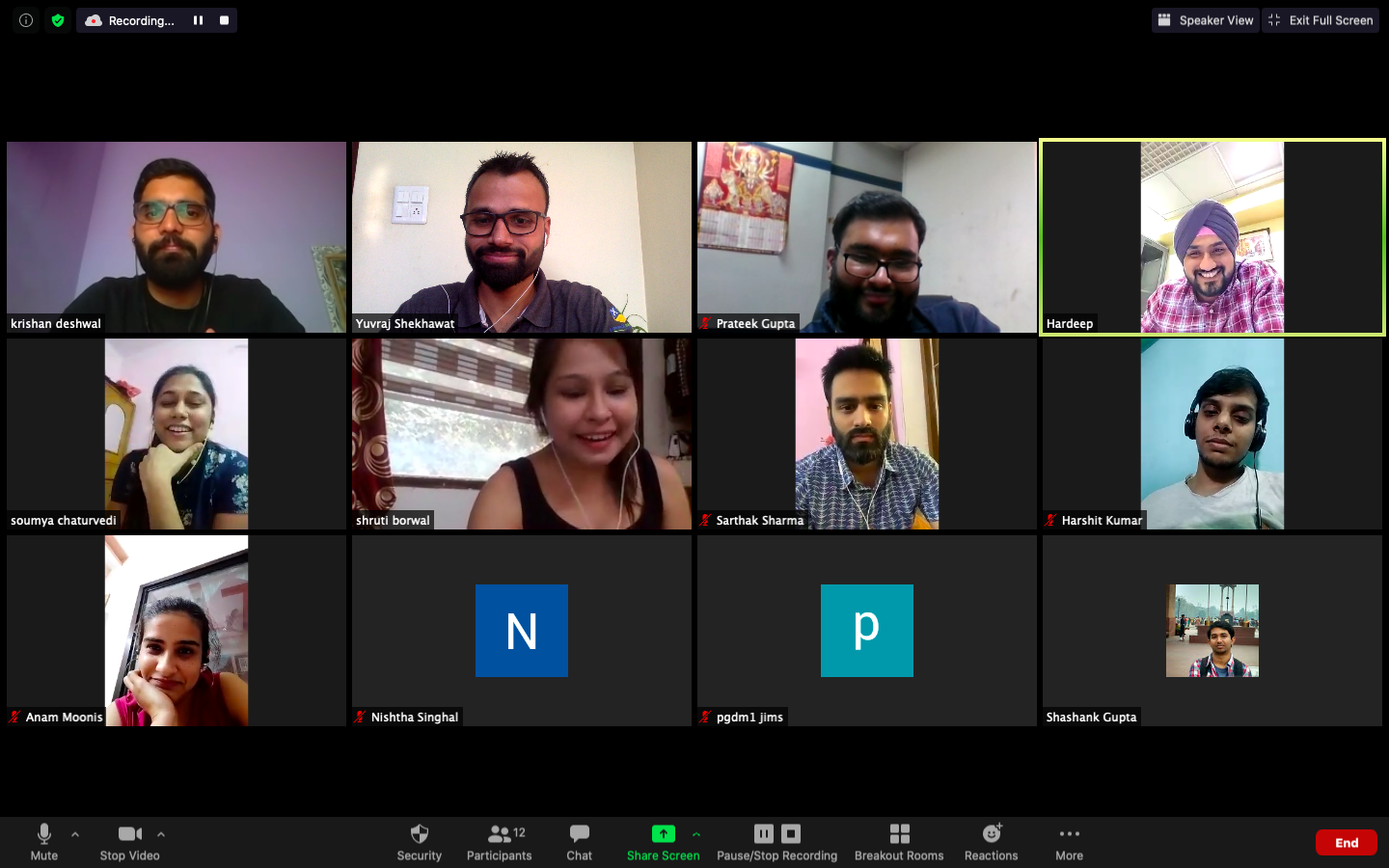Exit Full Screen mode
1389x868 pixels.
(1321, 20)
